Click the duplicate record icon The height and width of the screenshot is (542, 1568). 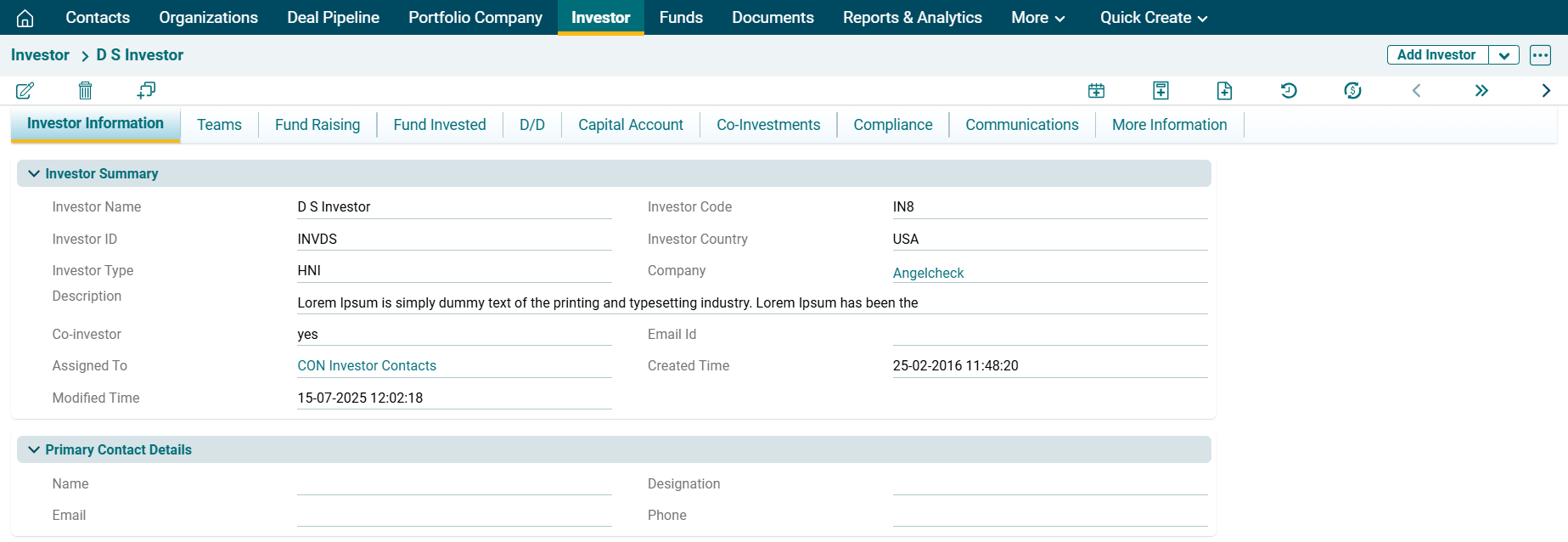coord(146,90)
